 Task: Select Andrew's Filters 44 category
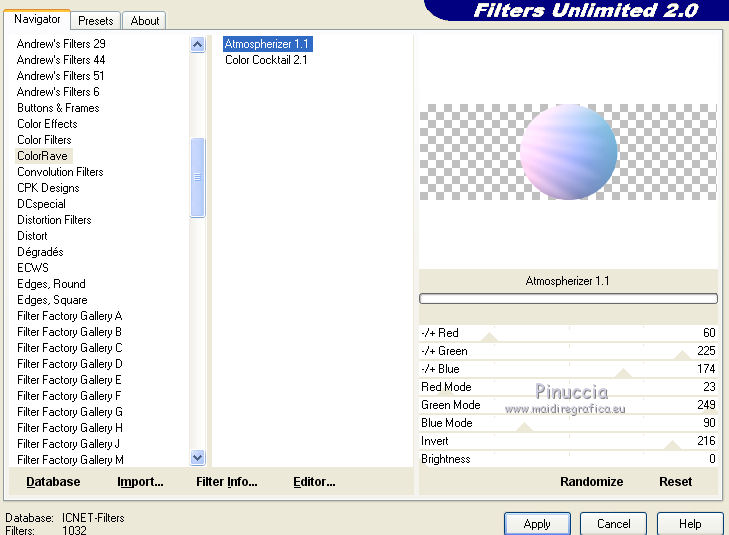coord(61,60)
